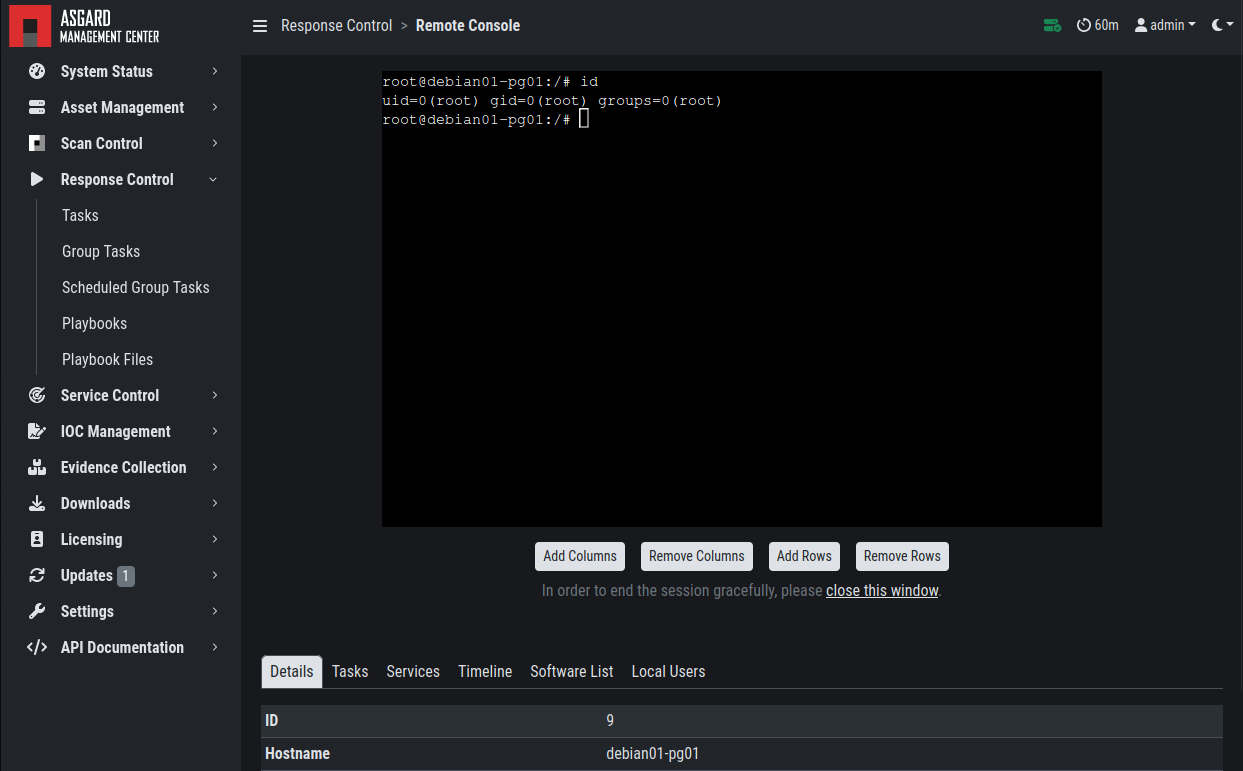The image size is (1243, 771).
Task: Expand the Evidence Collection chevron
Action: point(215,467)
